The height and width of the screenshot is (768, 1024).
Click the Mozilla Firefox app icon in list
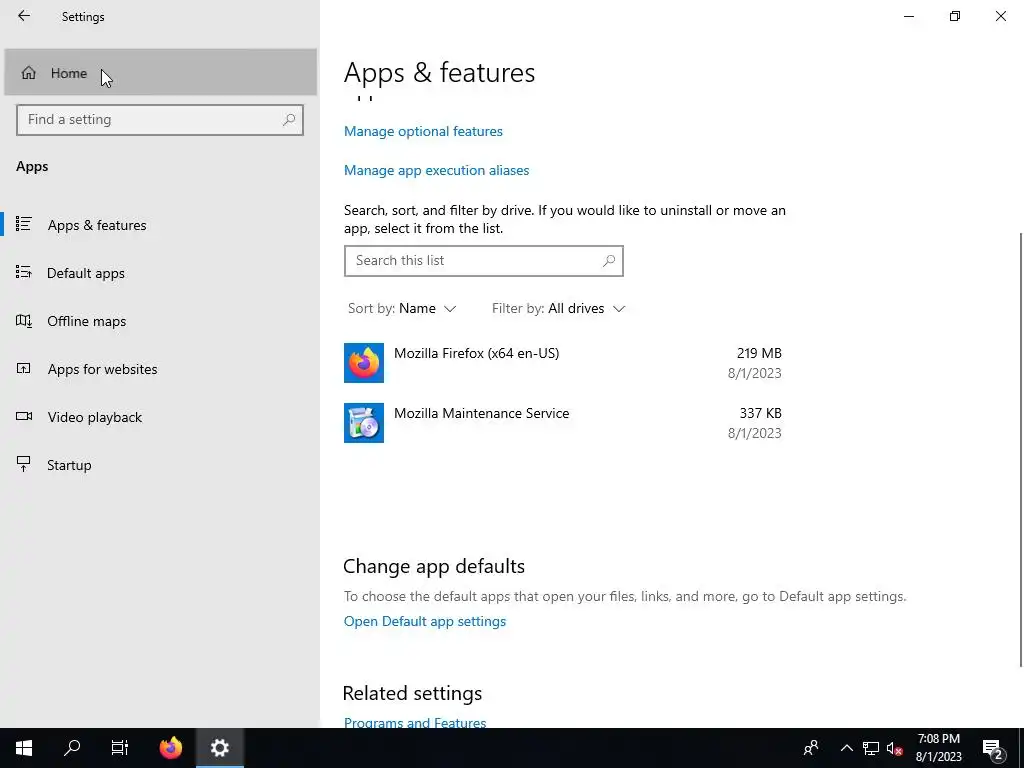coord(364,363)
